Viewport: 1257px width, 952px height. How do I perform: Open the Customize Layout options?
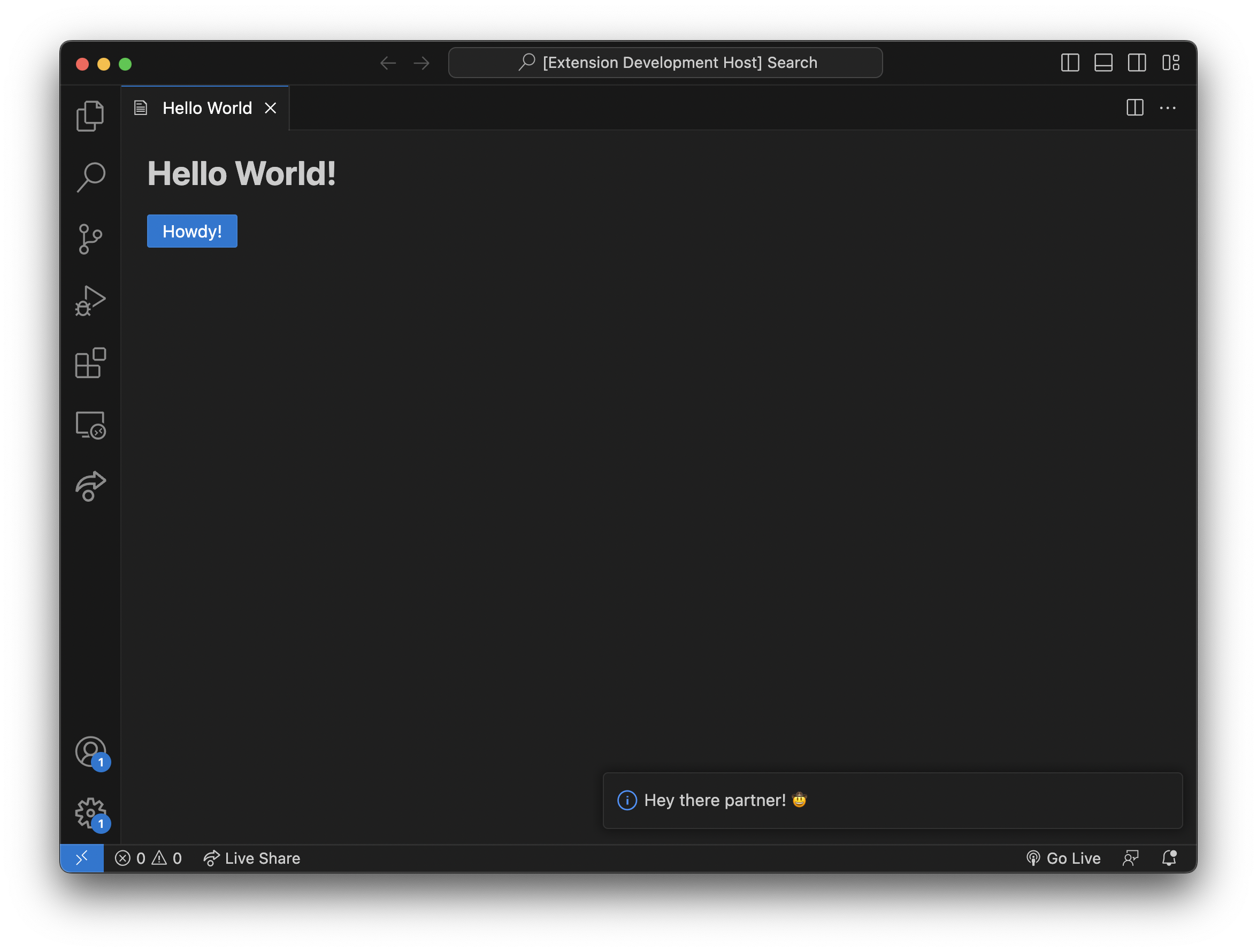1171,63
